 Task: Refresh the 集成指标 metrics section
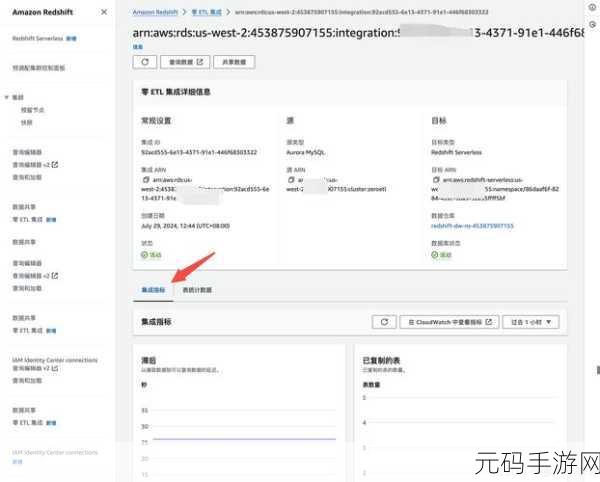[384, 322]
